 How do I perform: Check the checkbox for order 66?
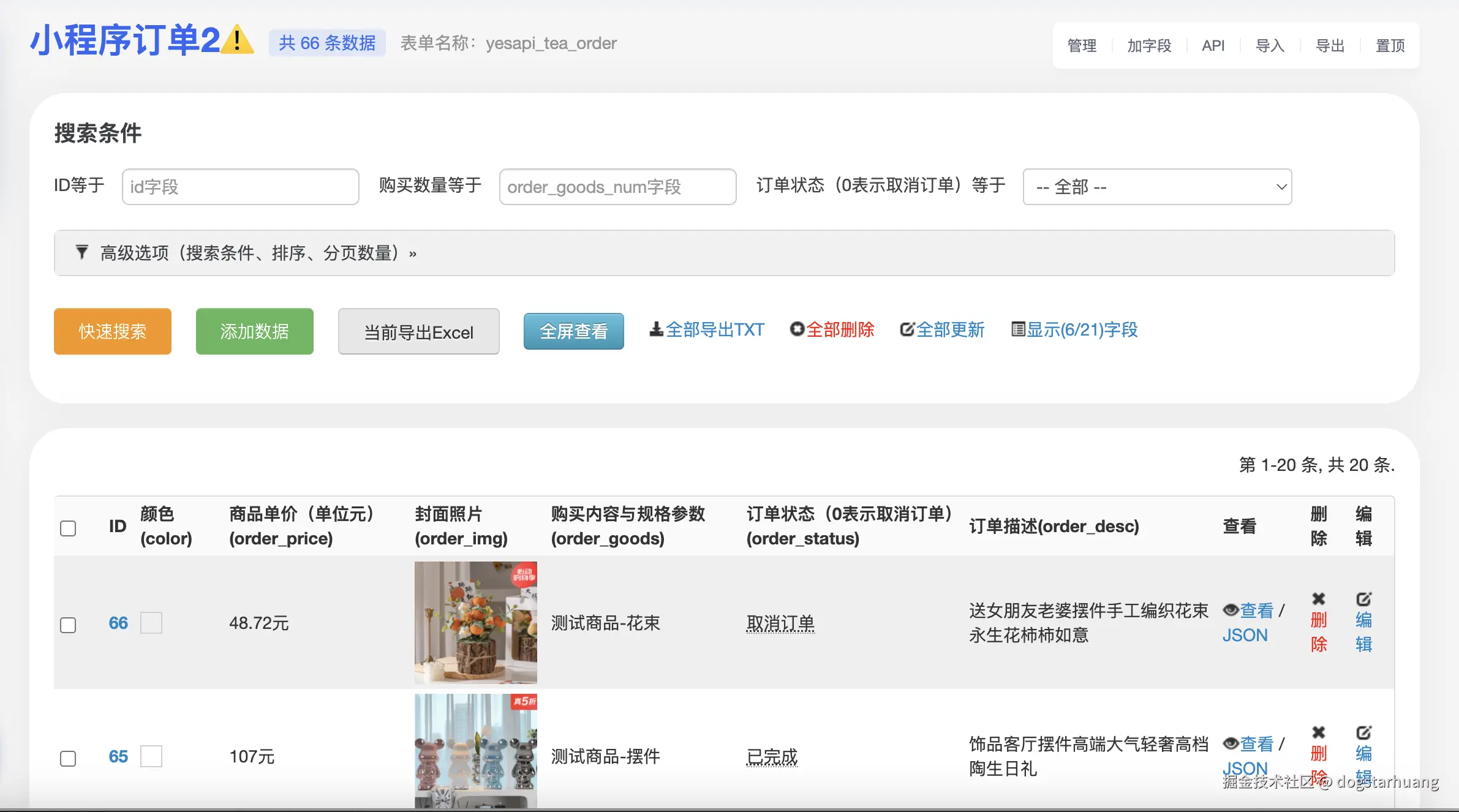coord(68,625)
